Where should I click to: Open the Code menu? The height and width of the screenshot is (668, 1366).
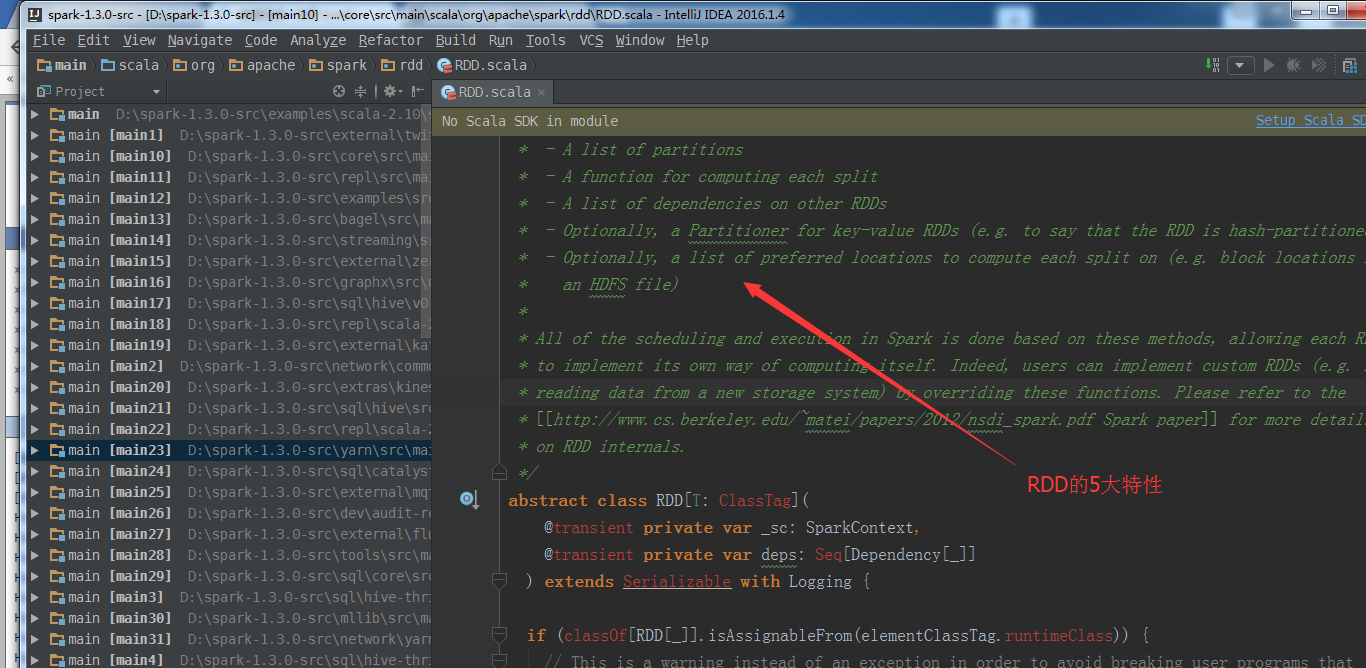click(x=261, y=40)
